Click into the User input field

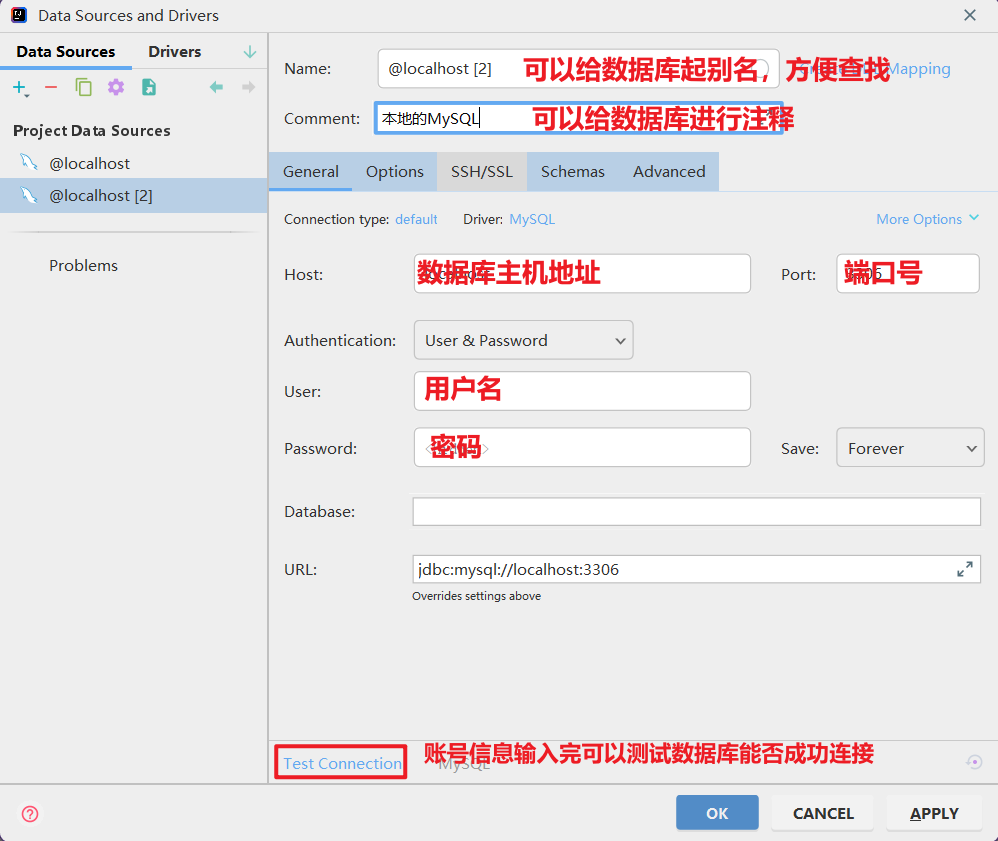click(582, 391)
